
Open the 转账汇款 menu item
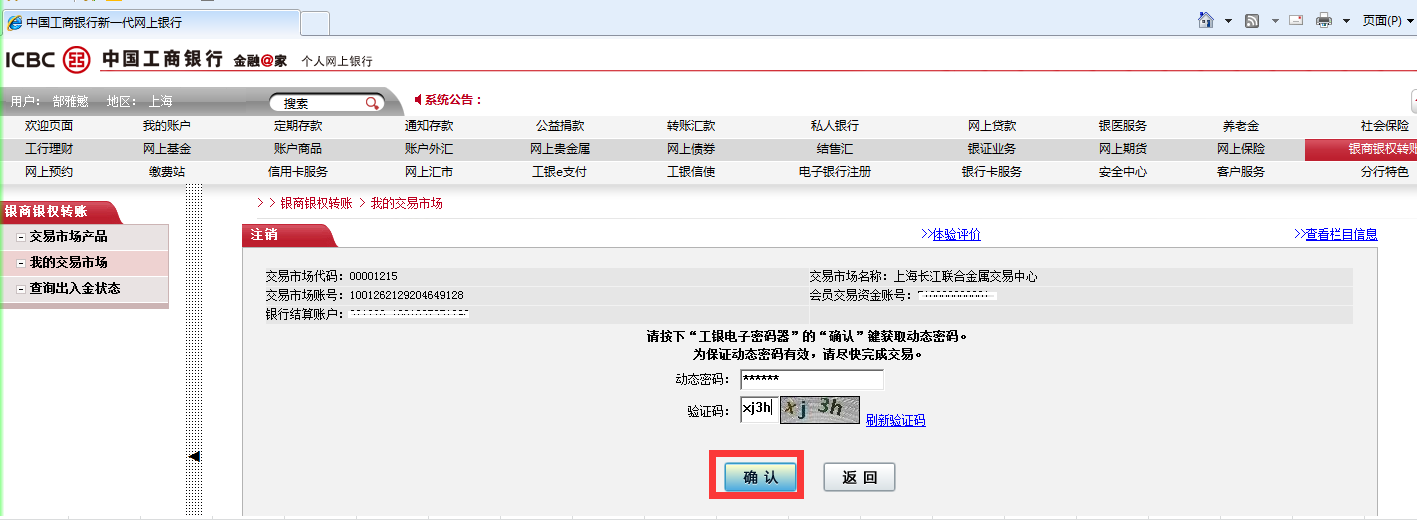[x=691, y=126]
